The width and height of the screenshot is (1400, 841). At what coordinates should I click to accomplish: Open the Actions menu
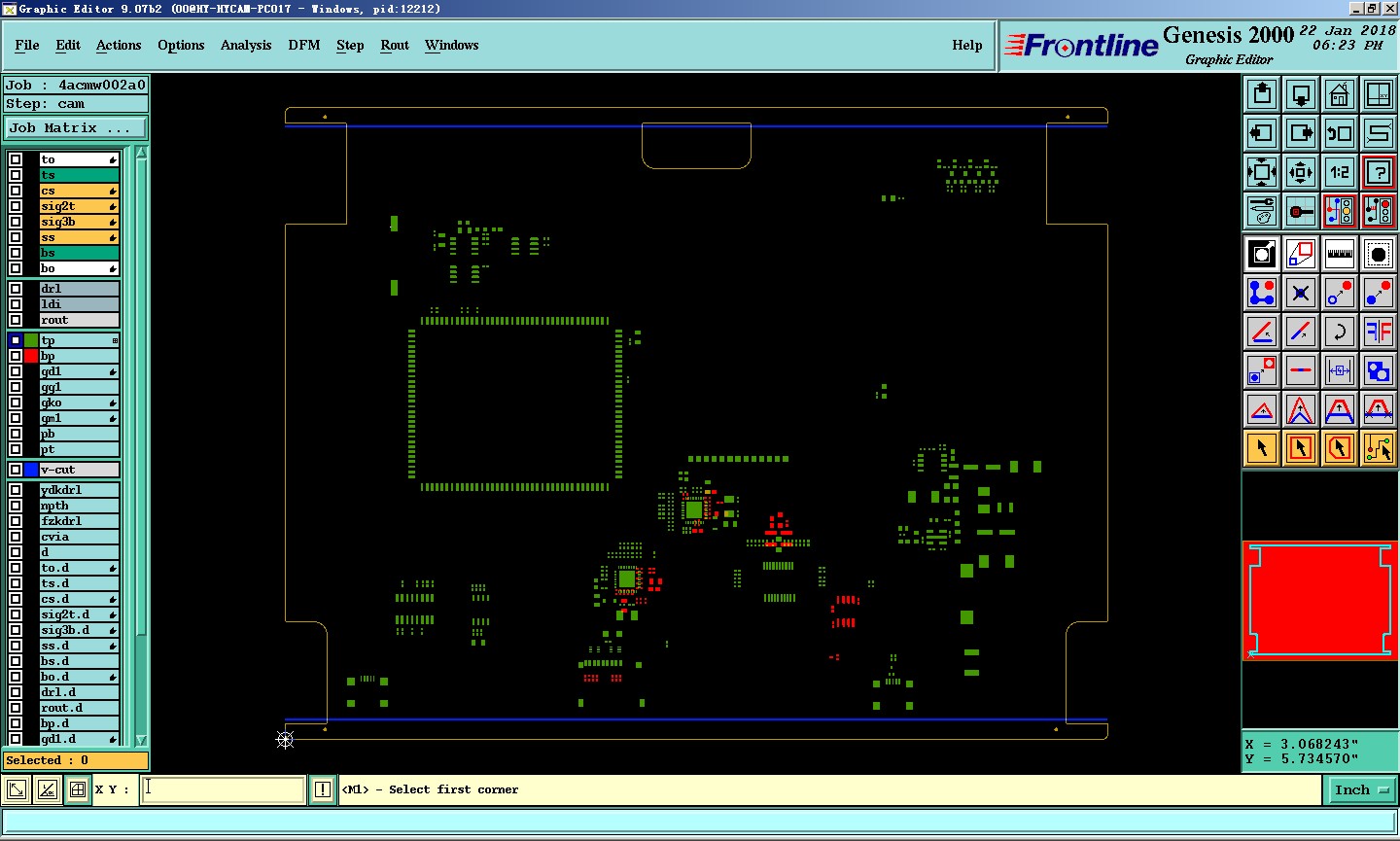tap(119, 45)
